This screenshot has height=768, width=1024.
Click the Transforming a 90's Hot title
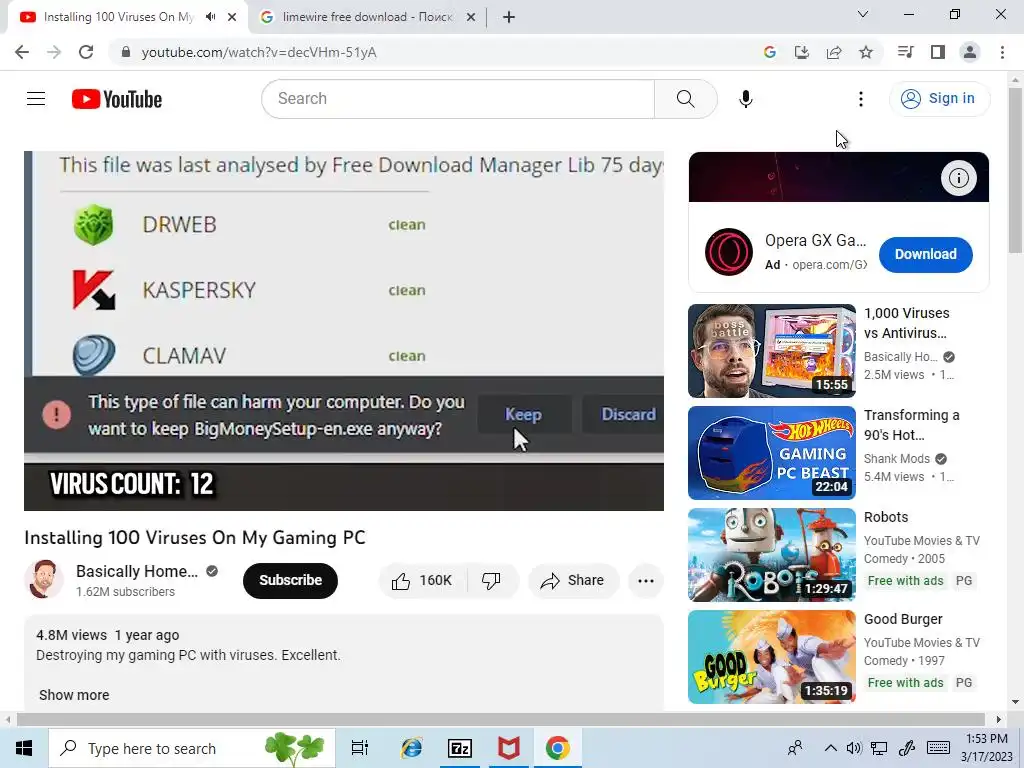(912, 425)
